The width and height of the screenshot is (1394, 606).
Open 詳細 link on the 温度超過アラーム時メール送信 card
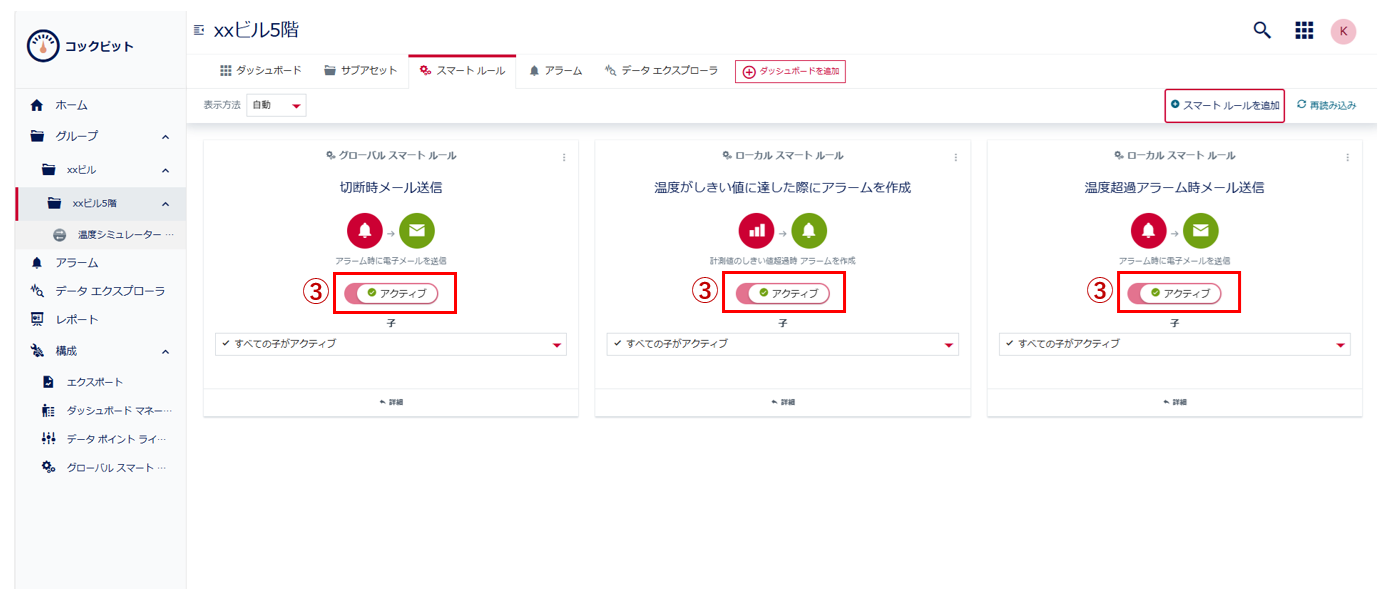(x=1174, y=402)
